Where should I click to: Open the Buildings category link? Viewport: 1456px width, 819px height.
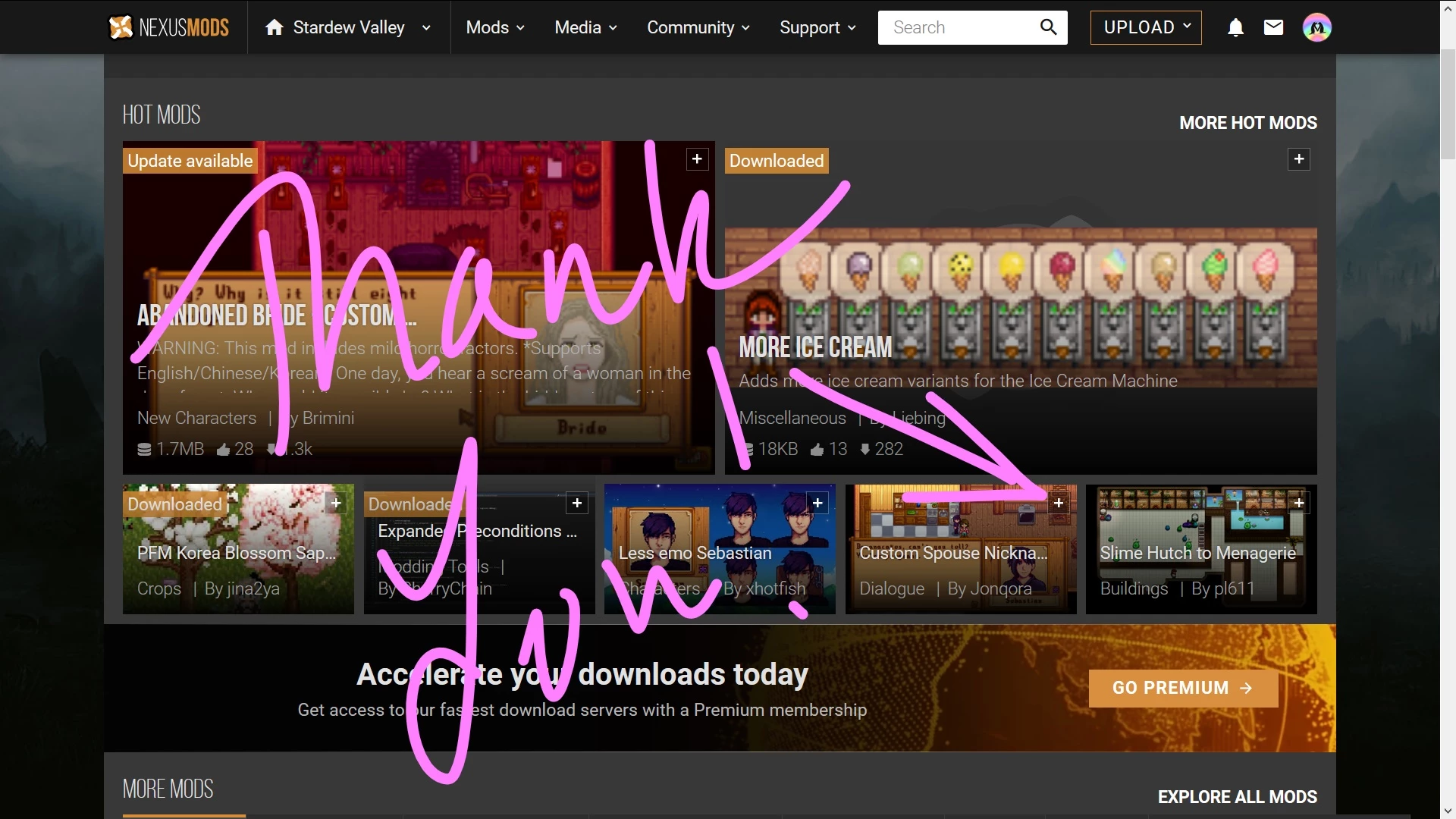click(x=1134, y=588)
